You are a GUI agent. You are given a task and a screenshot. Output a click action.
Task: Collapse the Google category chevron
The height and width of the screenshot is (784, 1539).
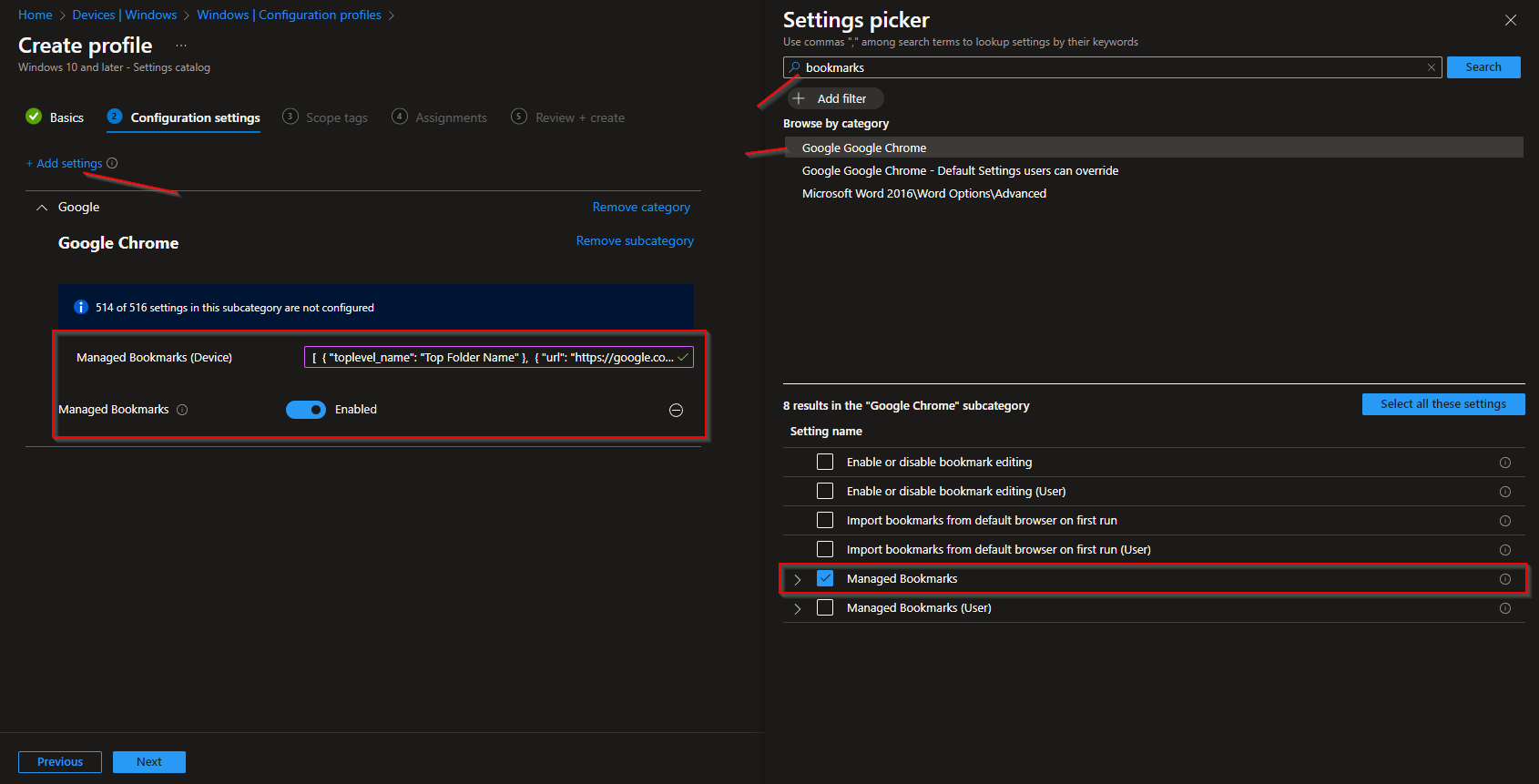41,208
